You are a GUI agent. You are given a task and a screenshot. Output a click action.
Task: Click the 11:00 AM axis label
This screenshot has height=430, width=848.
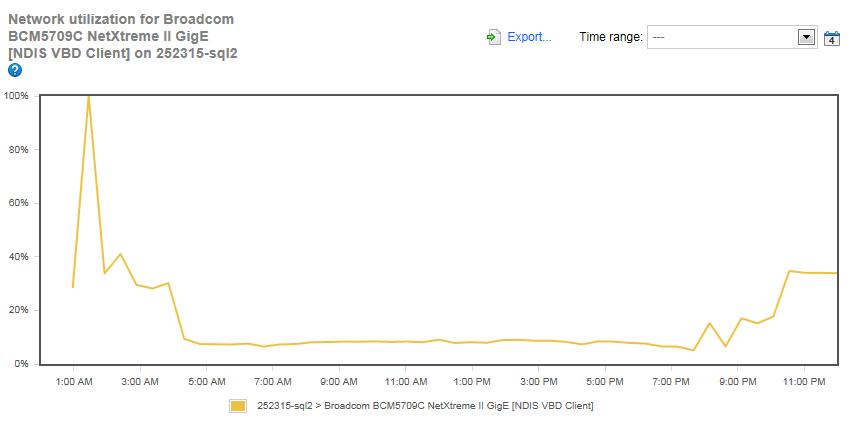click(x=406, y=381)
